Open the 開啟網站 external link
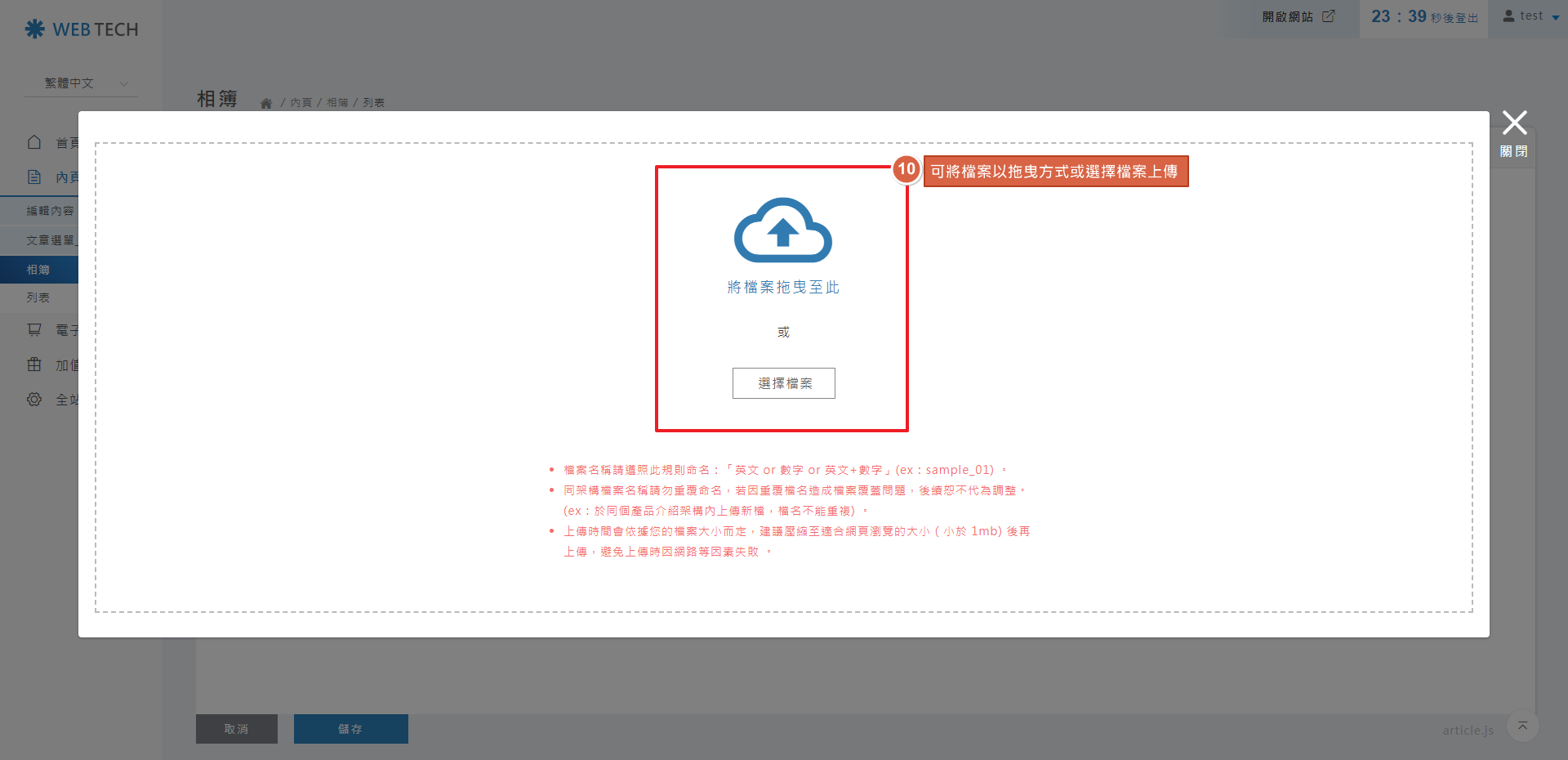The width and height of the screenshot is (1568, 760). [x=1297, y=17]
